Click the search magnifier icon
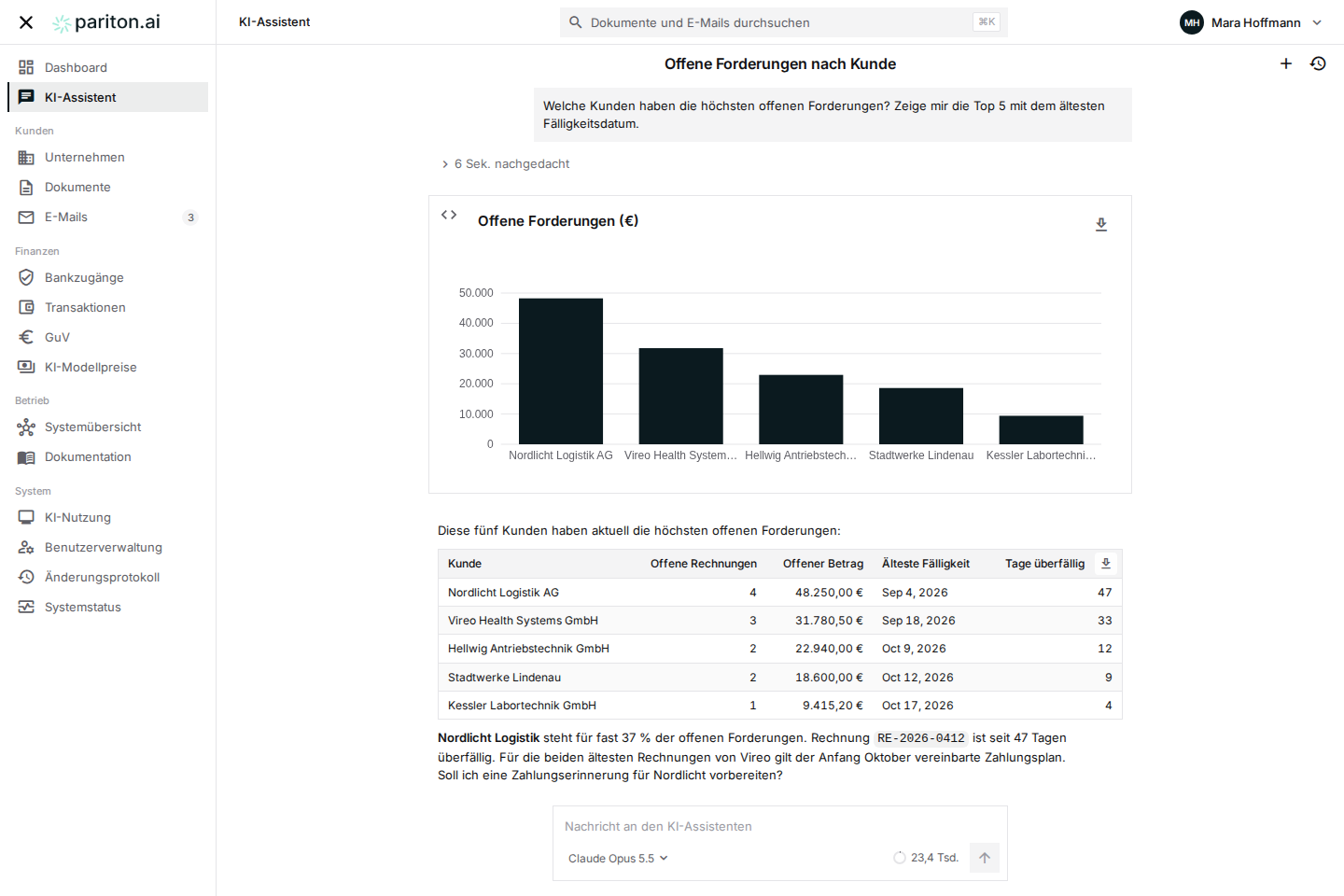The width and height of the screenshot is (1344, 896). [x=576, y=22]
